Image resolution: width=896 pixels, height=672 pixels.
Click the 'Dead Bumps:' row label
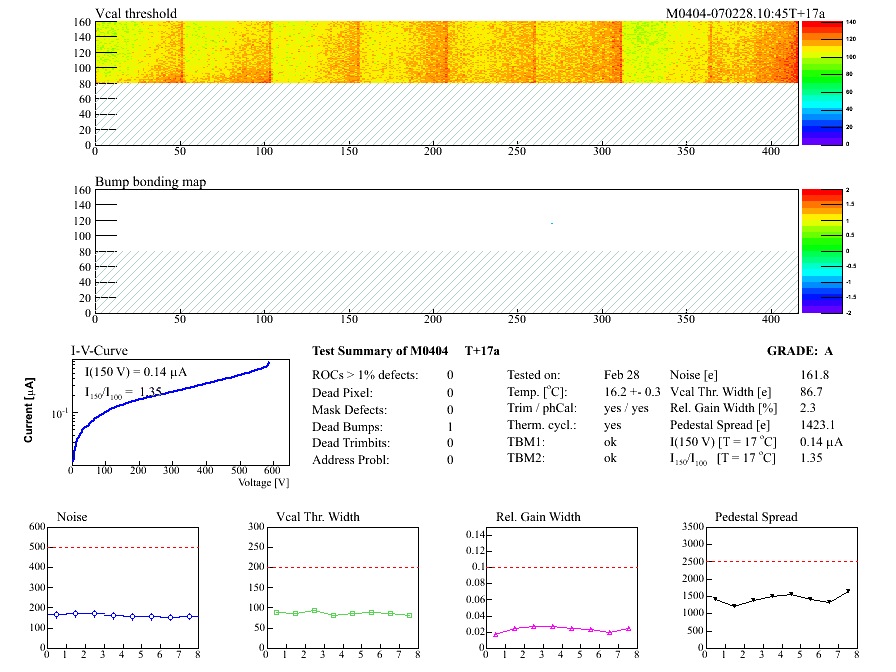point(346,426)
